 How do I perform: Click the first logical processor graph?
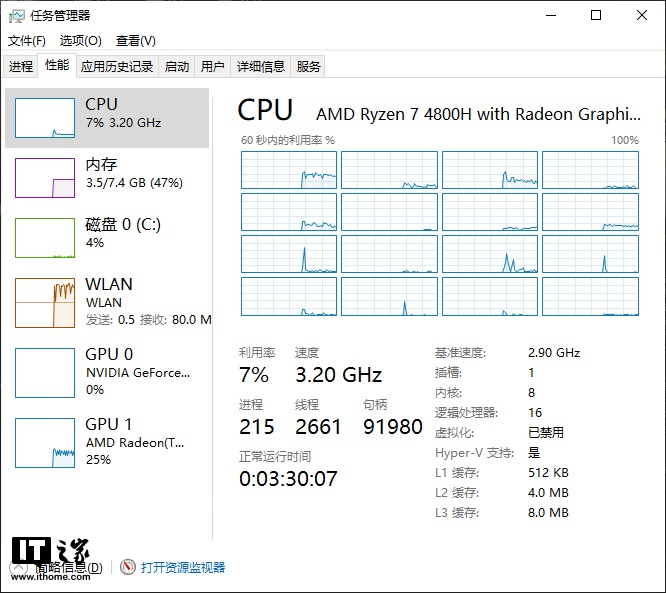(289, 170)
